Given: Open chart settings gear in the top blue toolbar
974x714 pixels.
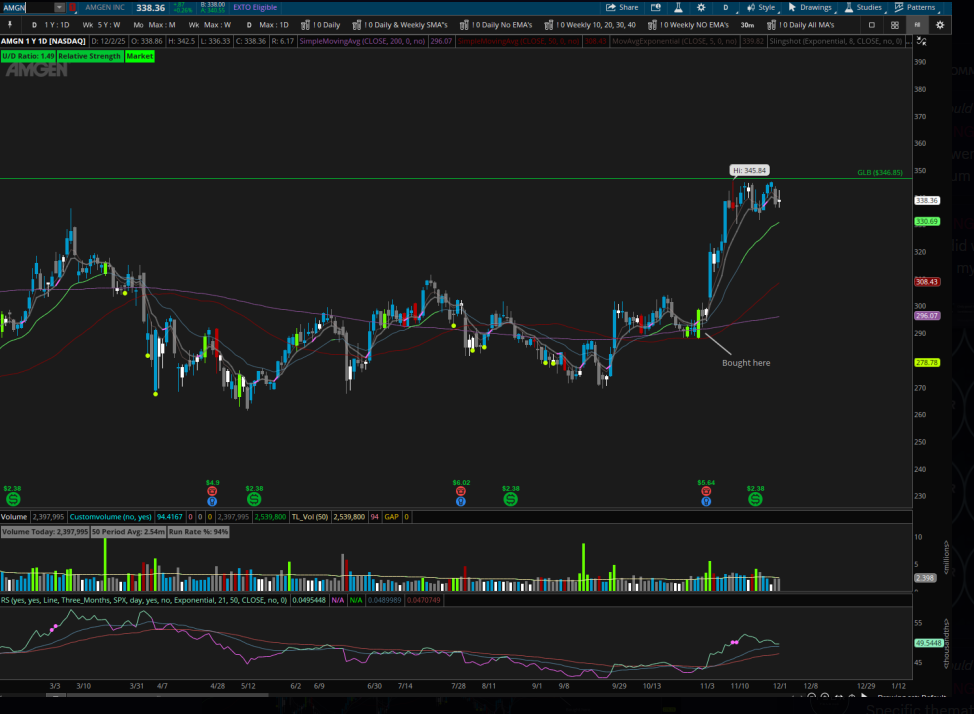Looking at the screenshot, I should click(x=701, y=7).
